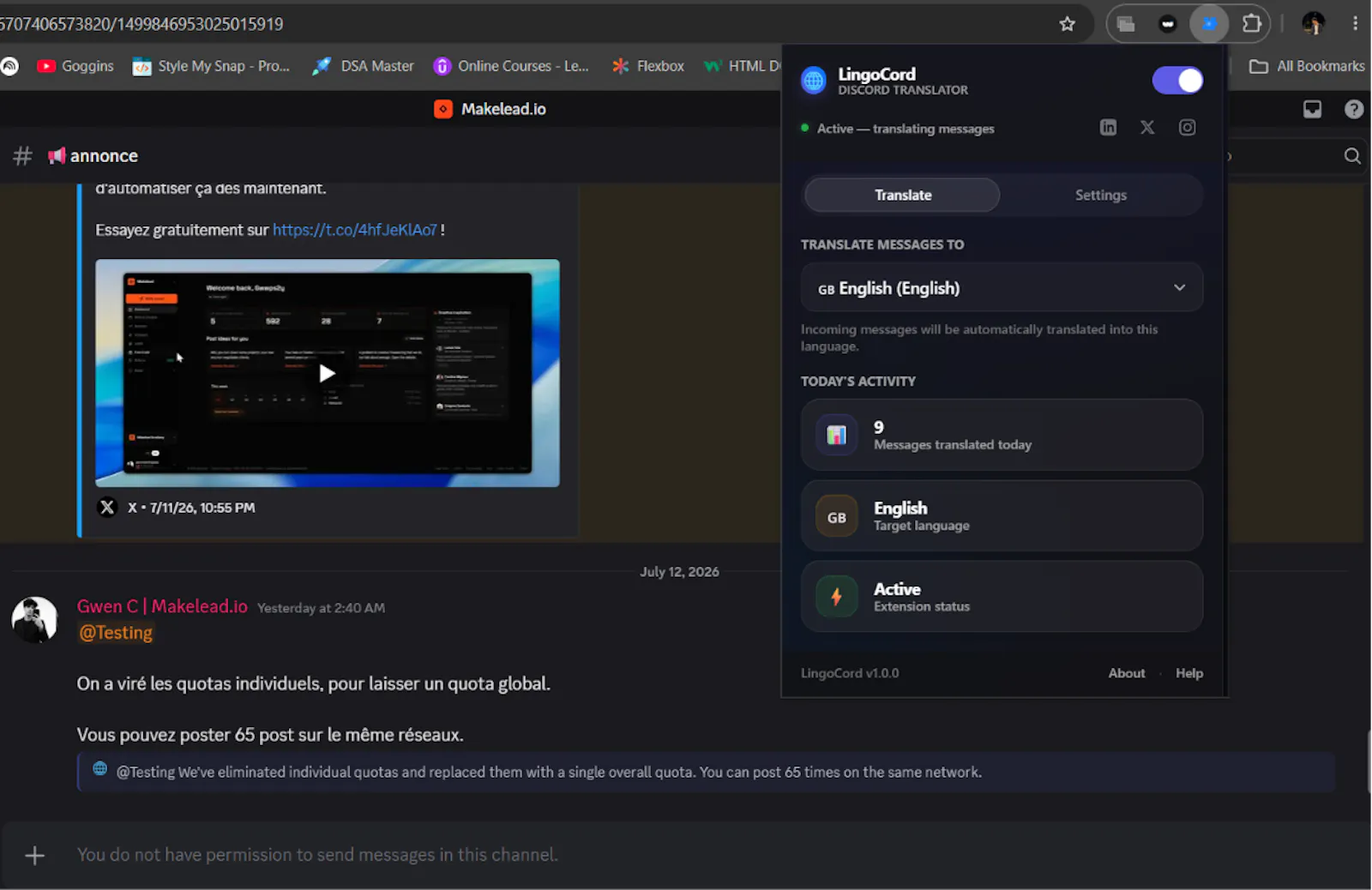The image size is (1372, 890).
Task: Click the English Target language card
Action: [1002, 516]
